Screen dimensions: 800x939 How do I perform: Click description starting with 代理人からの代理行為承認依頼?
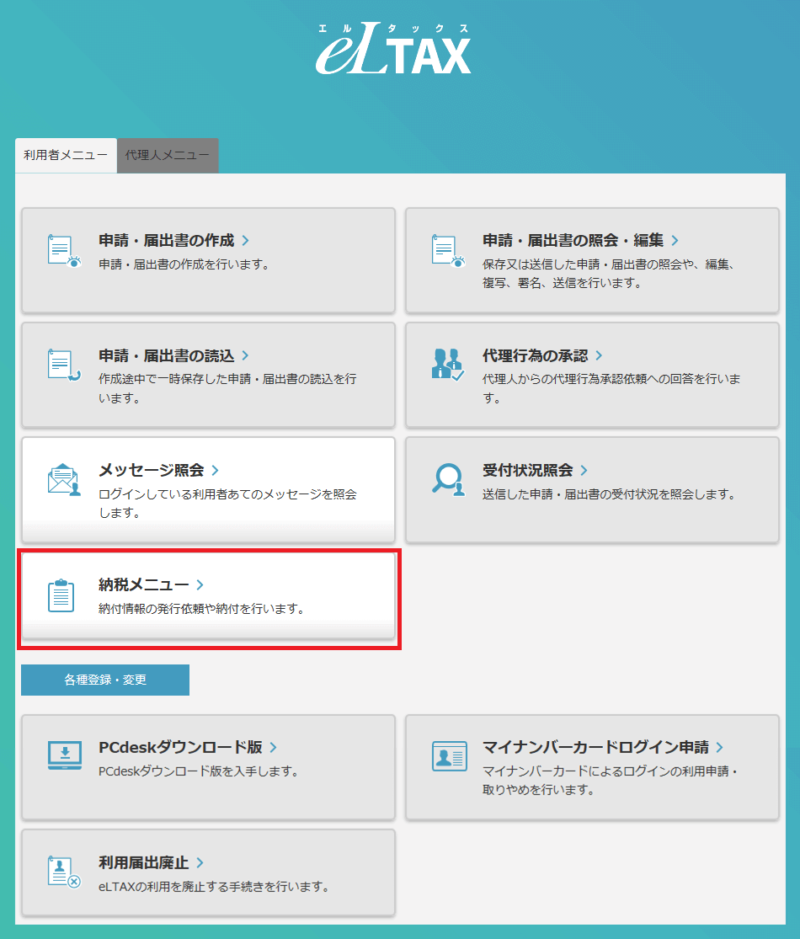pyautogui.click(x=612, y=389)
